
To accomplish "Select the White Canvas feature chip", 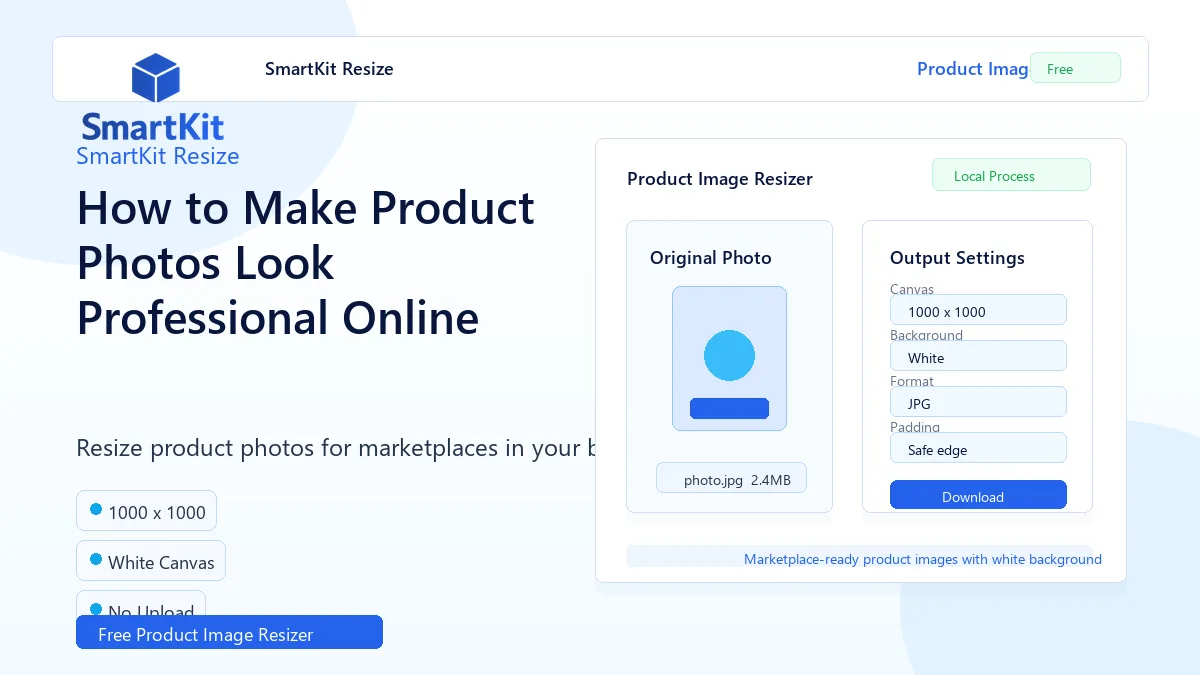I will [x=151, y=561].
